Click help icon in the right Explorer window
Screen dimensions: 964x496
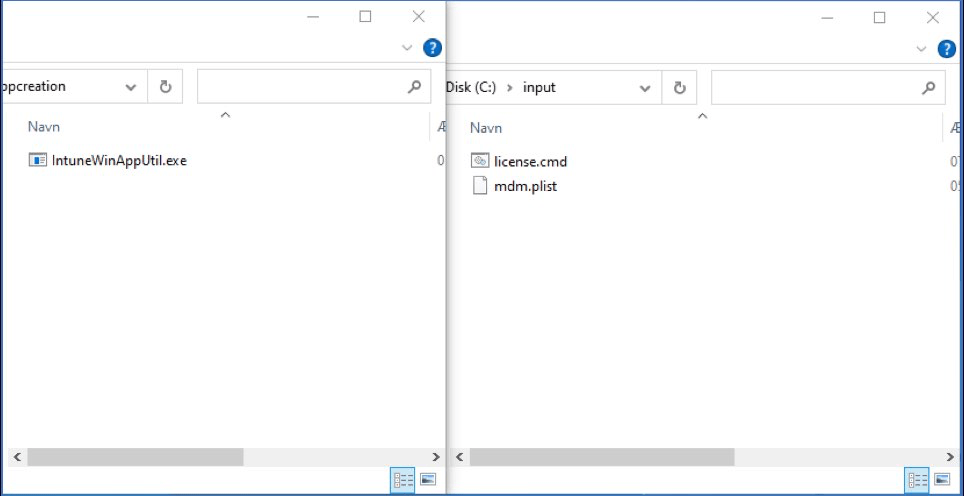946,47
